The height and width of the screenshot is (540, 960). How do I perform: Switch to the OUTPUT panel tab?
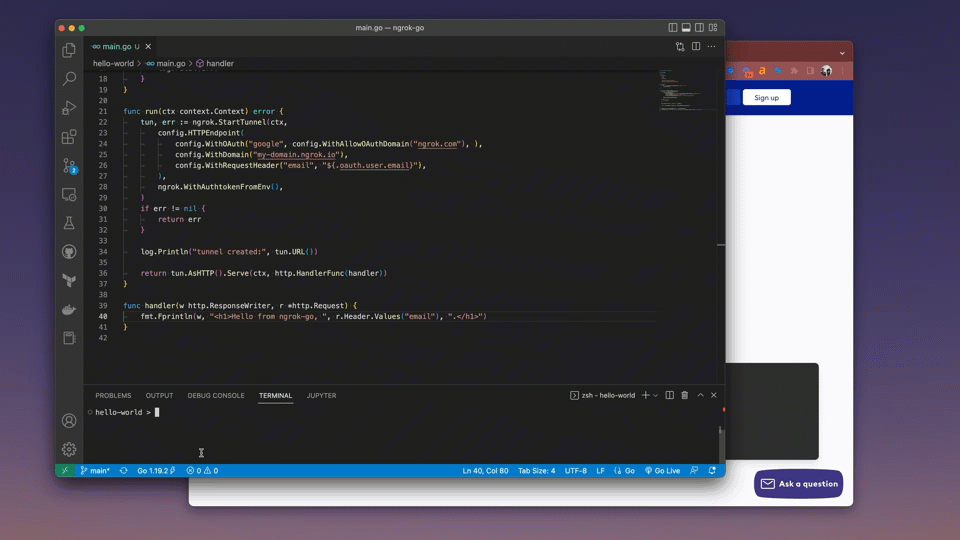(x=159, y=396)
